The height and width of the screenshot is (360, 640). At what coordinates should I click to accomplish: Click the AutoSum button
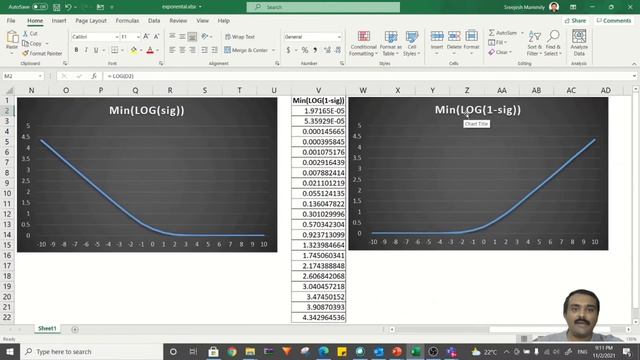(503, 33)
